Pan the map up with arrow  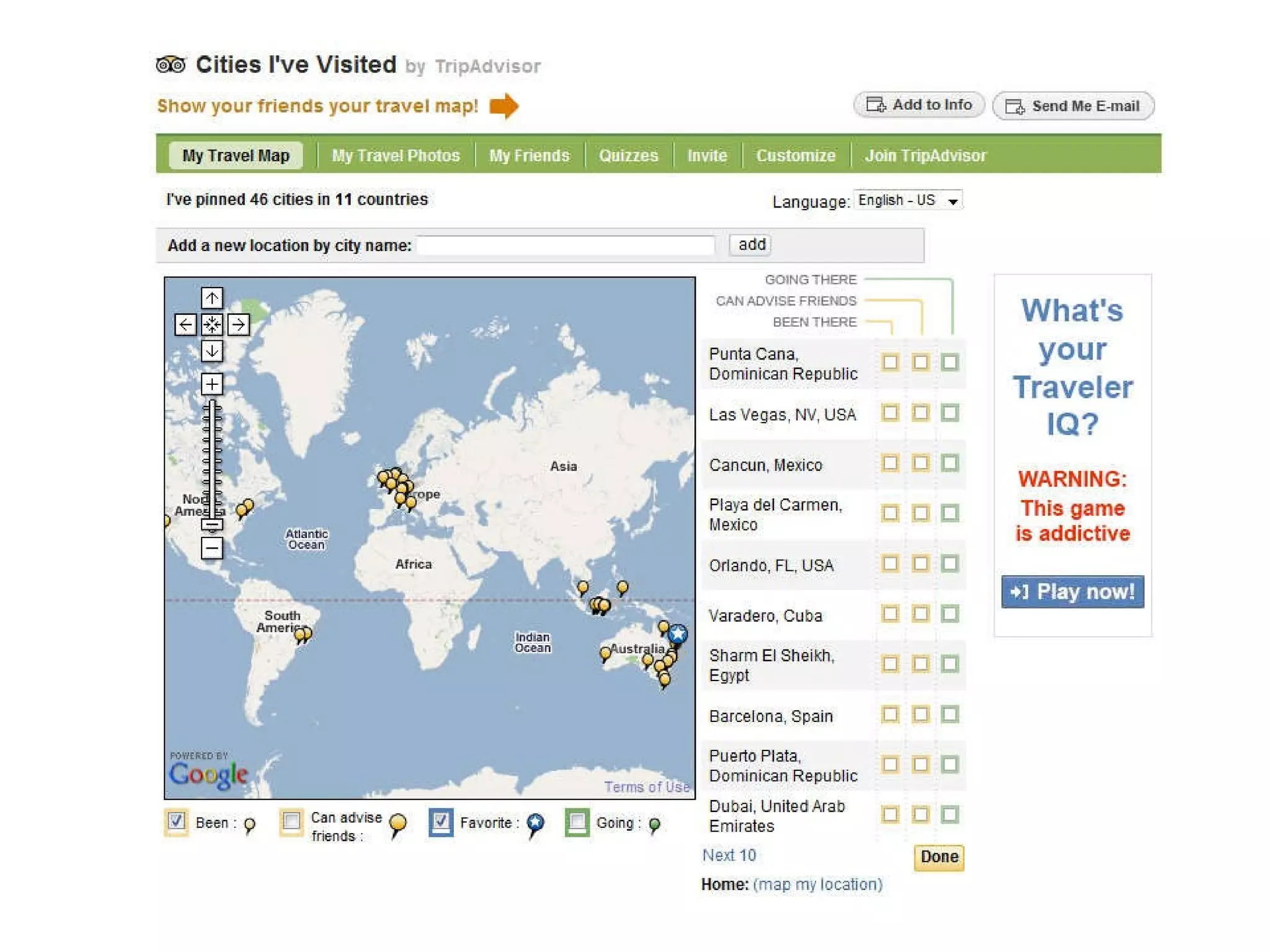(x=211, y=298)
